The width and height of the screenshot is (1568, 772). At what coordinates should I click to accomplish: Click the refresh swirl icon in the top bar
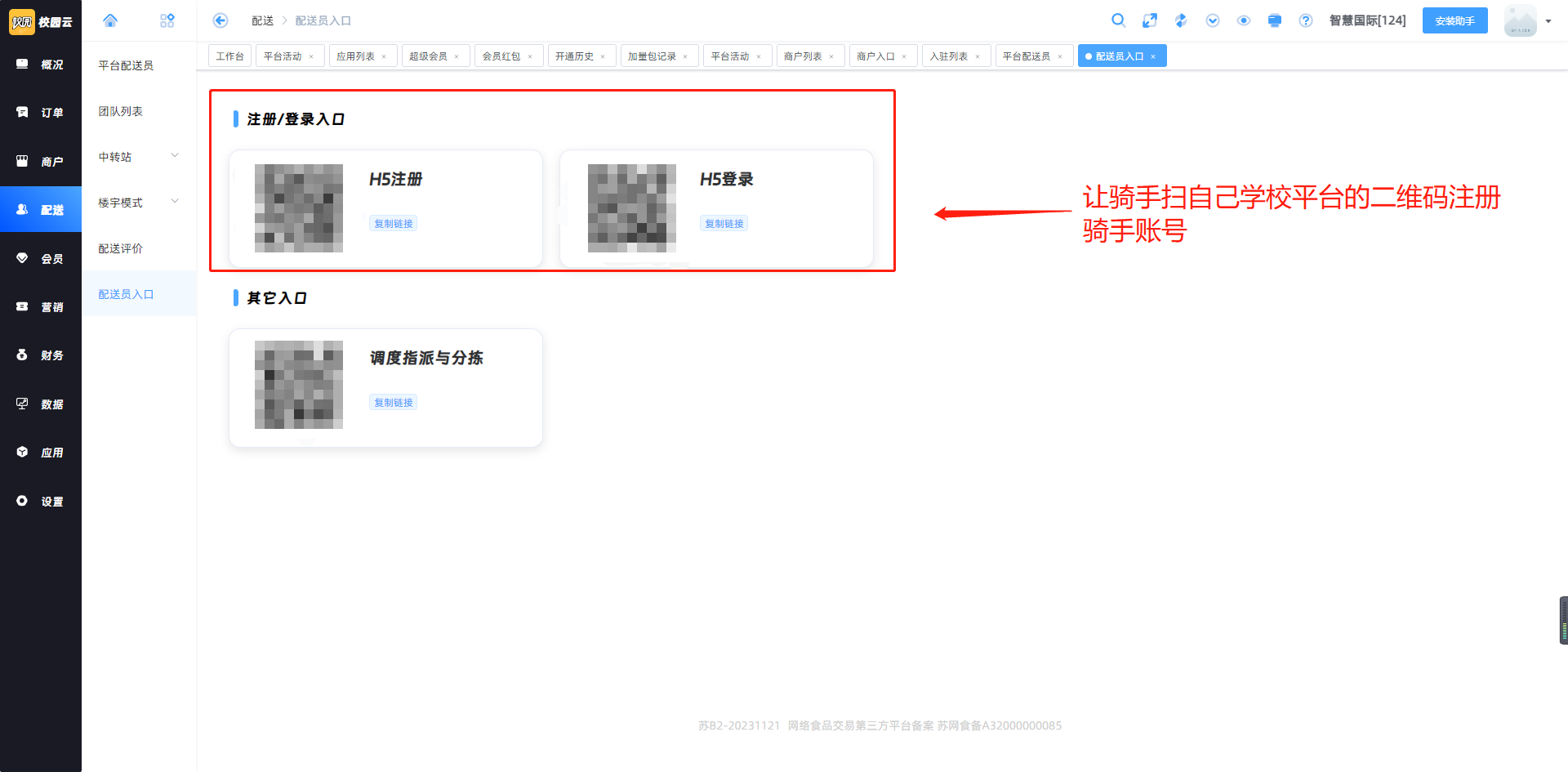[x=1181, y=20]
